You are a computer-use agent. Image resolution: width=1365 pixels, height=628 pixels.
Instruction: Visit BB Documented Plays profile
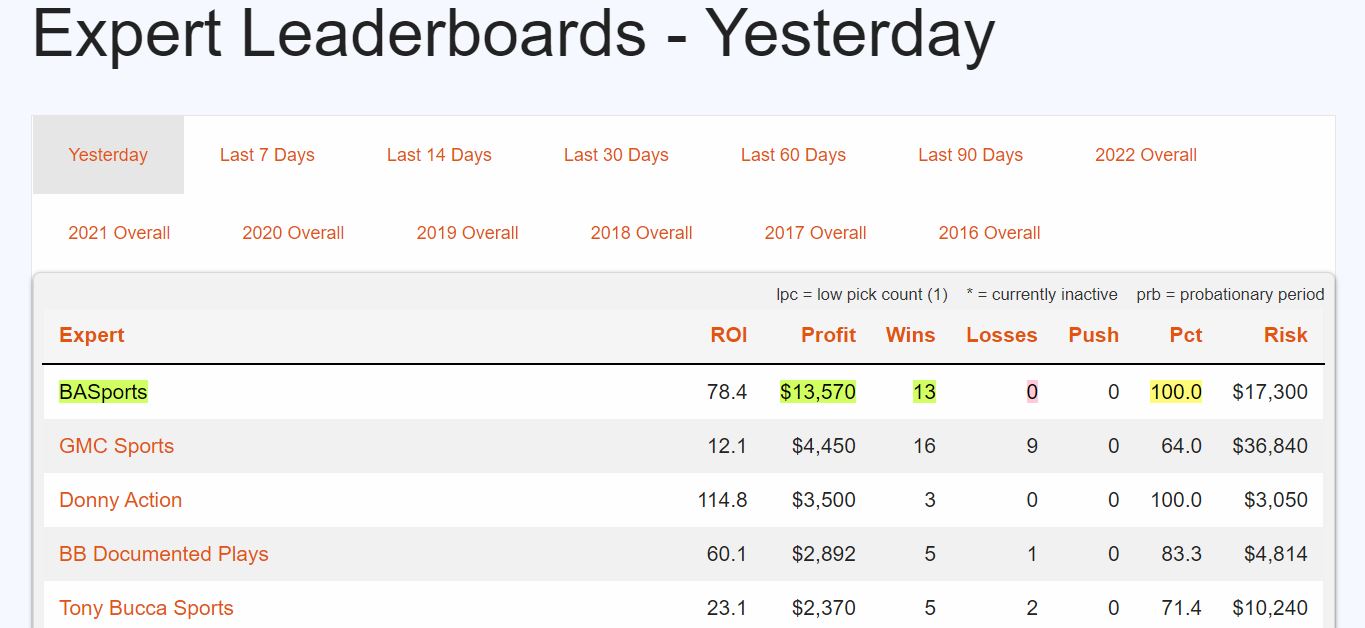click(x=164, y=554)
